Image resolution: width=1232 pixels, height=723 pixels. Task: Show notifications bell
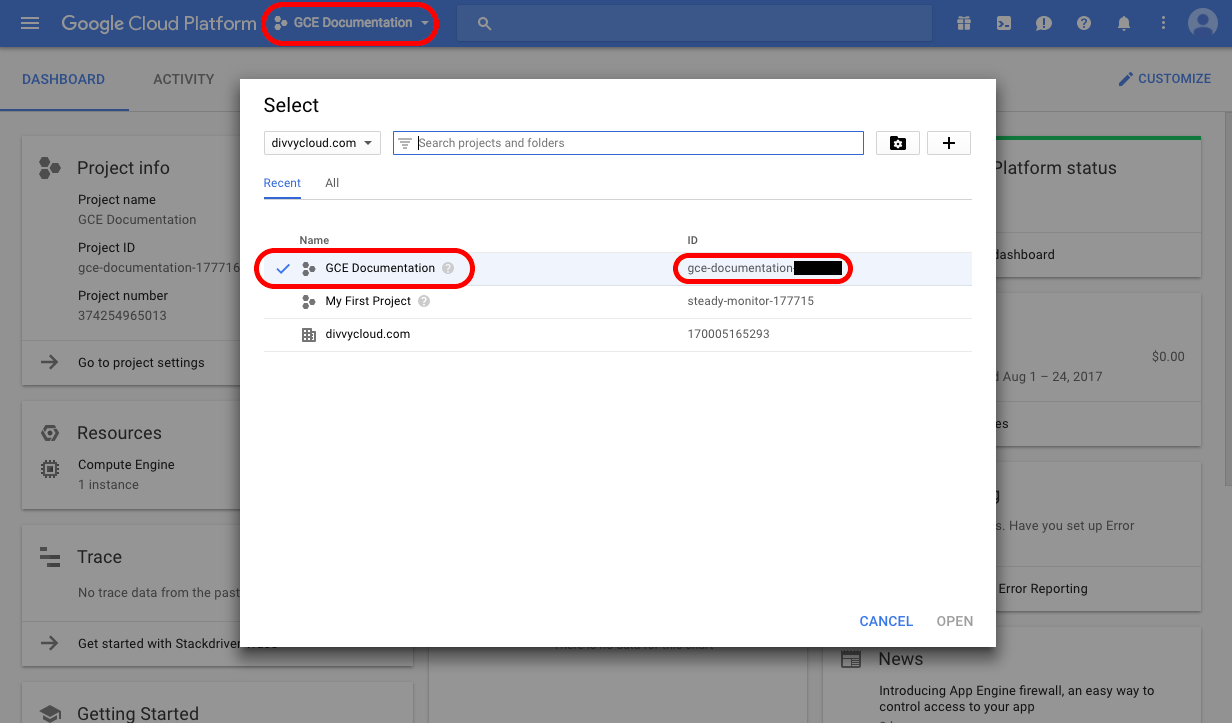pos(1124,23)
